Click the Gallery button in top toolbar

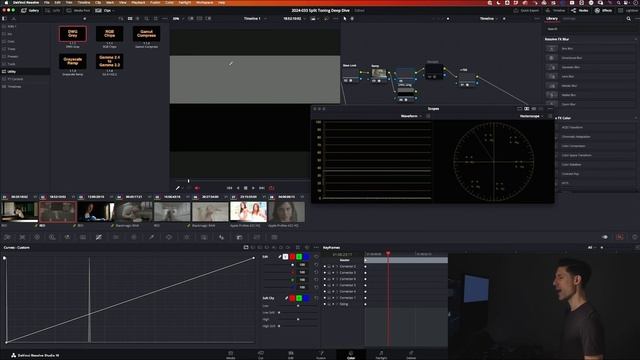tap(30, 11)
